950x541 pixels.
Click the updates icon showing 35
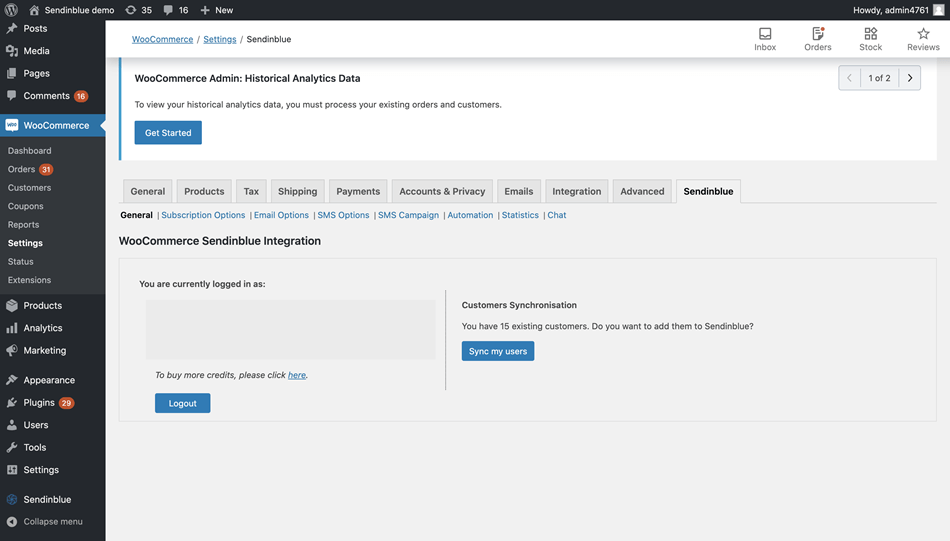pyautogui.click(x=130, y=10)
